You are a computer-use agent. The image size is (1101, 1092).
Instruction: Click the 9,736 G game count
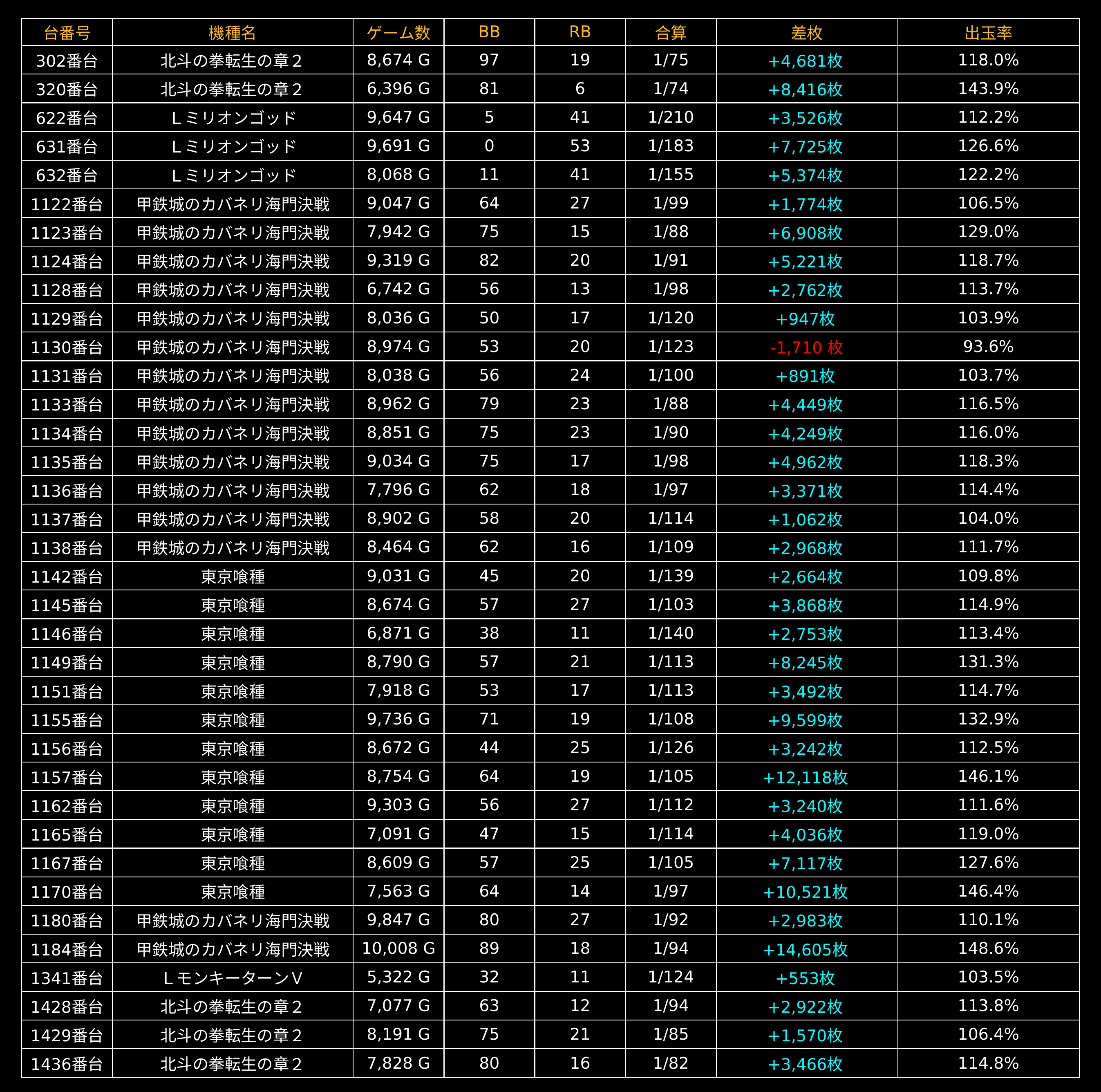click(x=398, y=720)
